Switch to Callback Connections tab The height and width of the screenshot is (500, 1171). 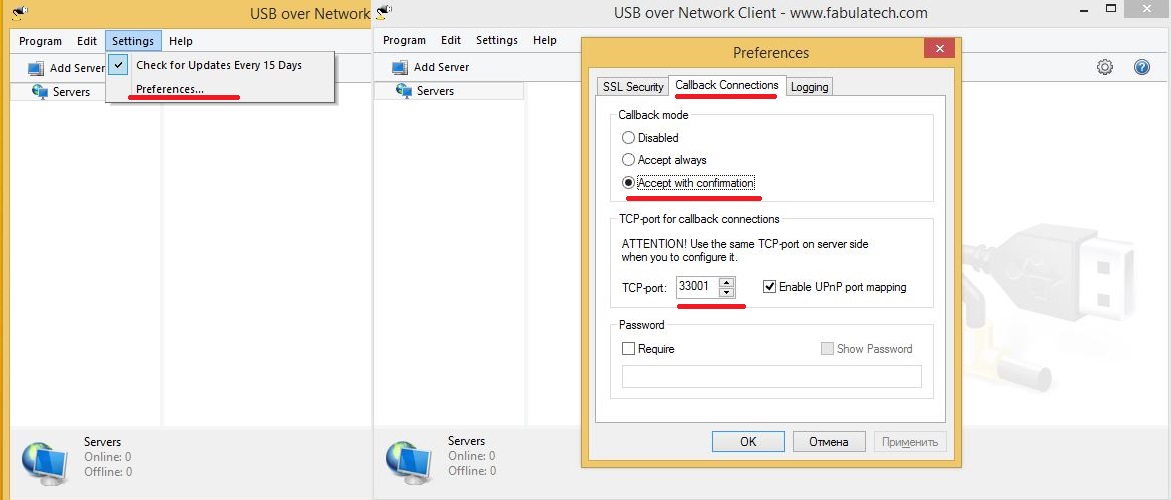point(727,85)
